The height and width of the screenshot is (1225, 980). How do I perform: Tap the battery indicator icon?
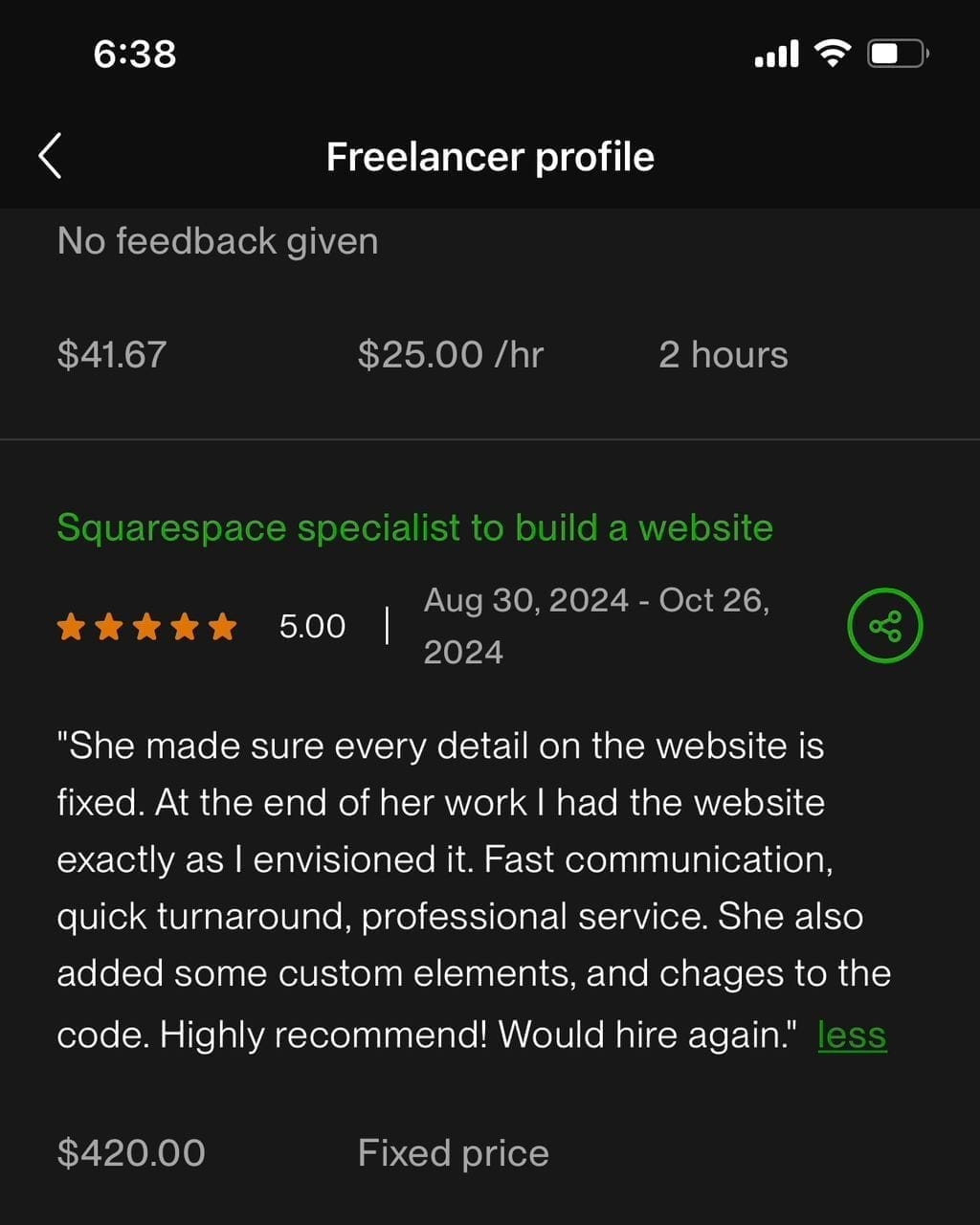pos(897,54)
